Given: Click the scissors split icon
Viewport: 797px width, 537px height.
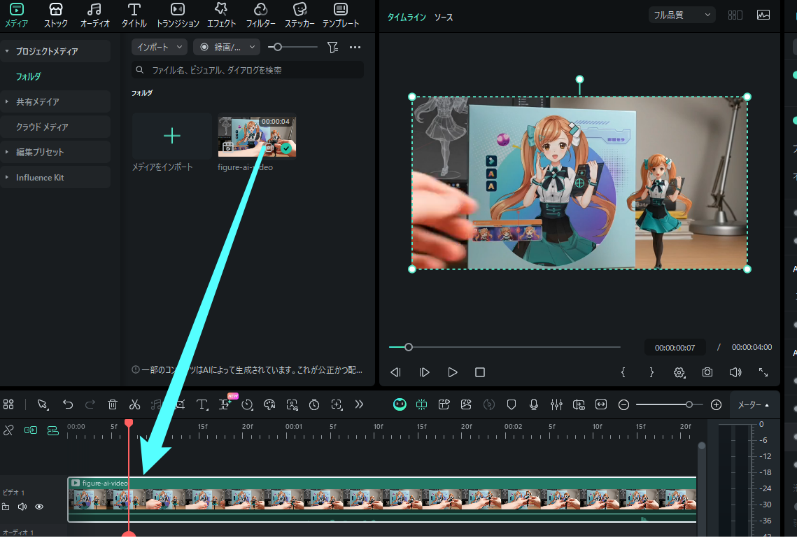Looking at the screenshot, I should 135,405.
